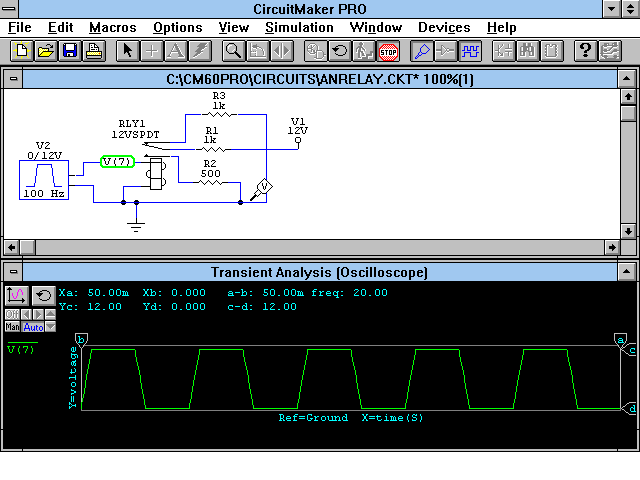Open the Simulation menu
Image resolution: width=640 pixels, height=480 pixels.
point(298,28)
